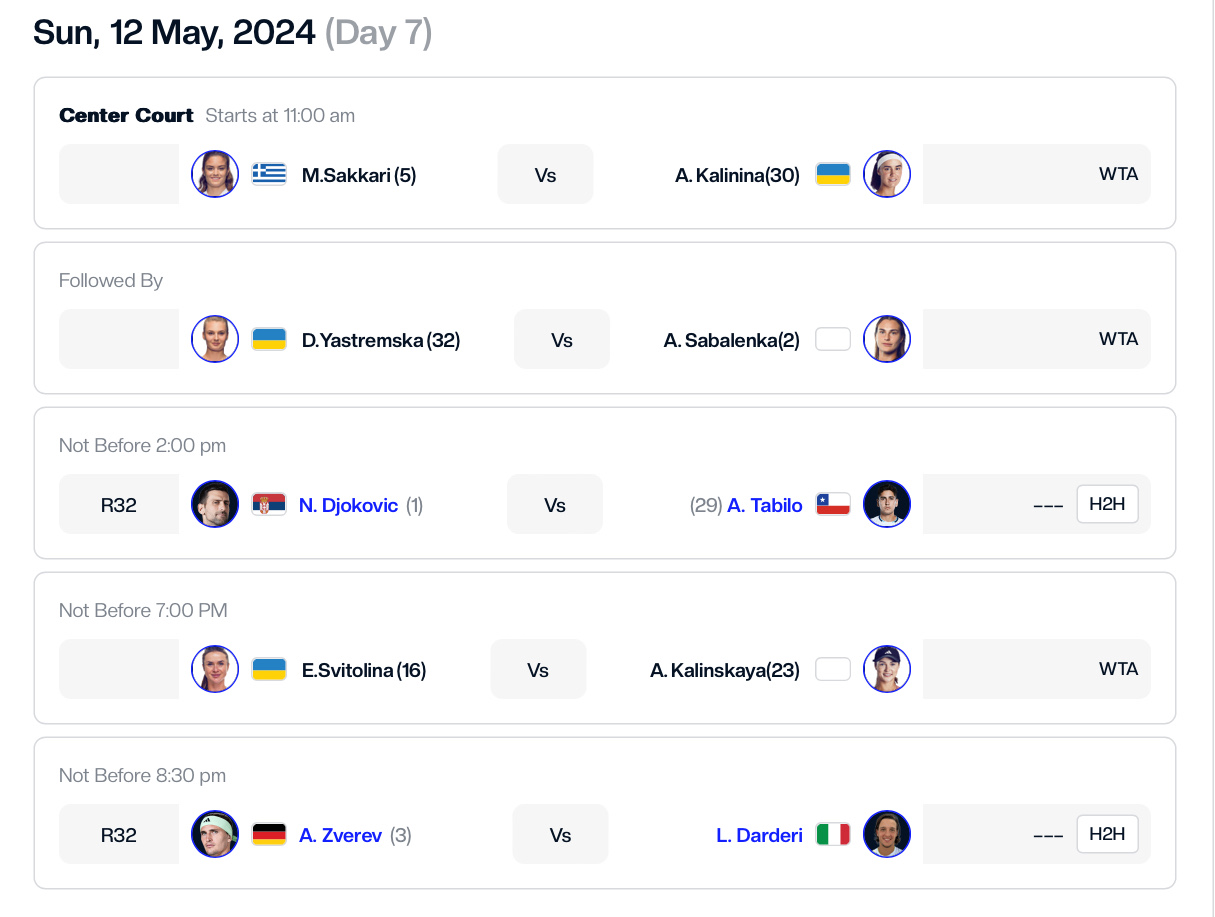Click A. Kalinskaya's player photo
Screen dimensions: 1215x917
coord(887,669)
